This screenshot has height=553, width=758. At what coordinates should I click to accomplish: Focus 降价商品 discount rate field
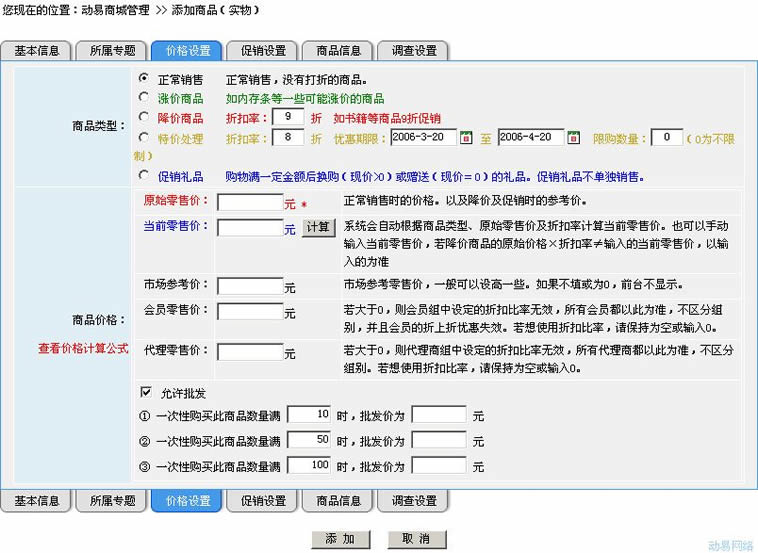click(x=288, y=116)
